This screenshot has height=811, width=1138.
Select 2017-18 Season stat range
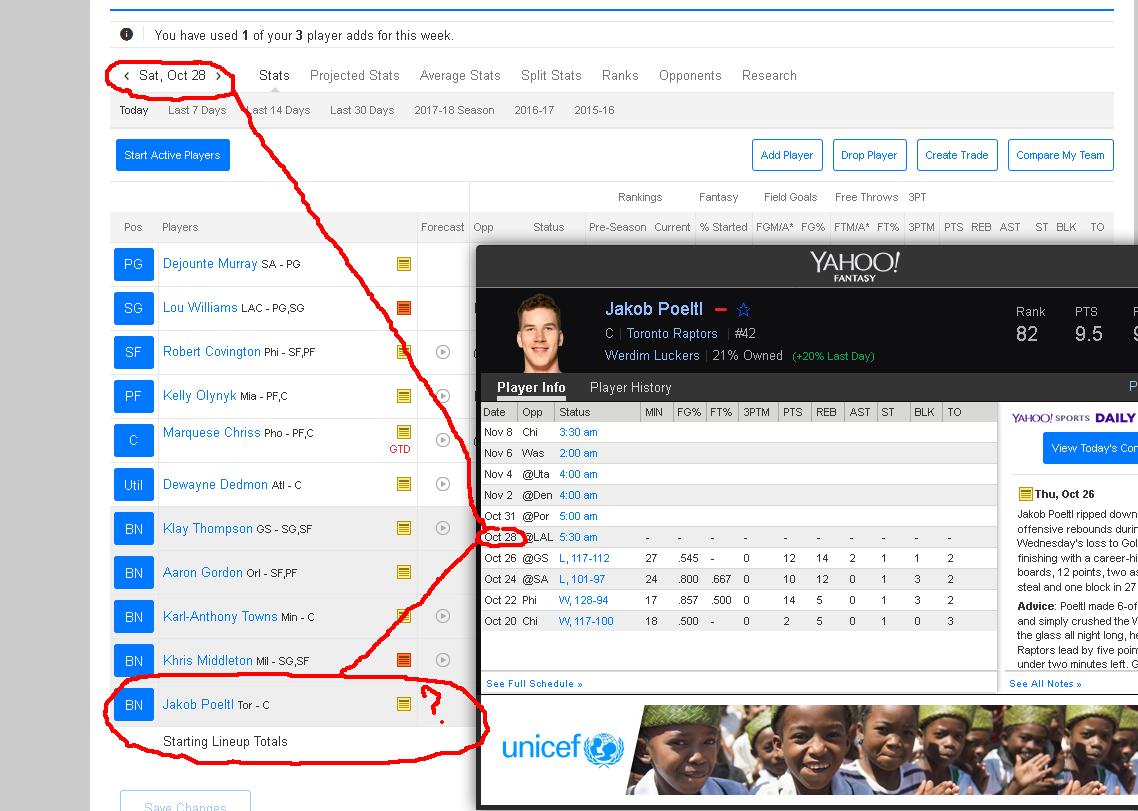pos(454,110)
